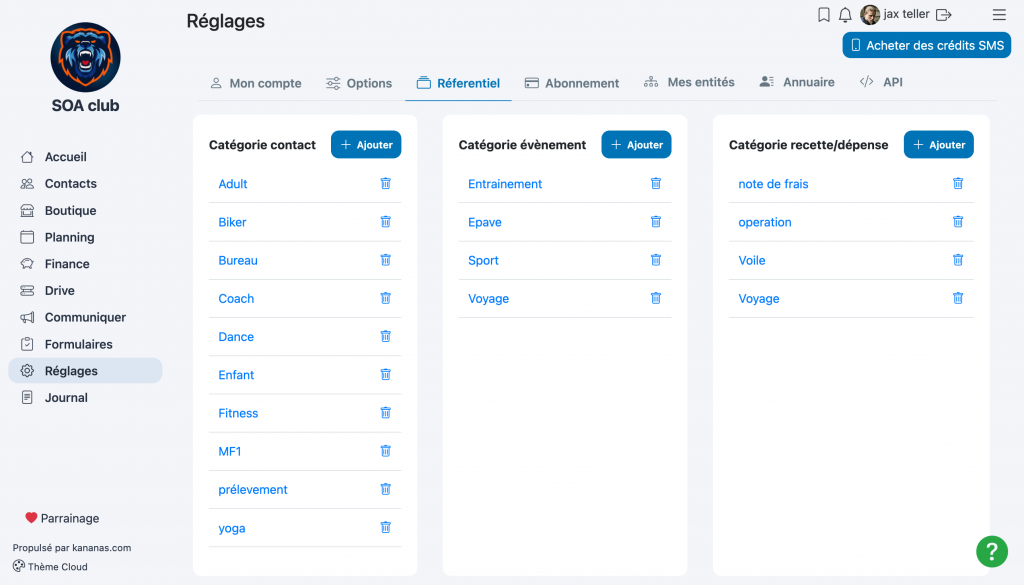The width and height of the screenshot is (1024, 585).
Task: Open the yoga category name
Action: 232,529
